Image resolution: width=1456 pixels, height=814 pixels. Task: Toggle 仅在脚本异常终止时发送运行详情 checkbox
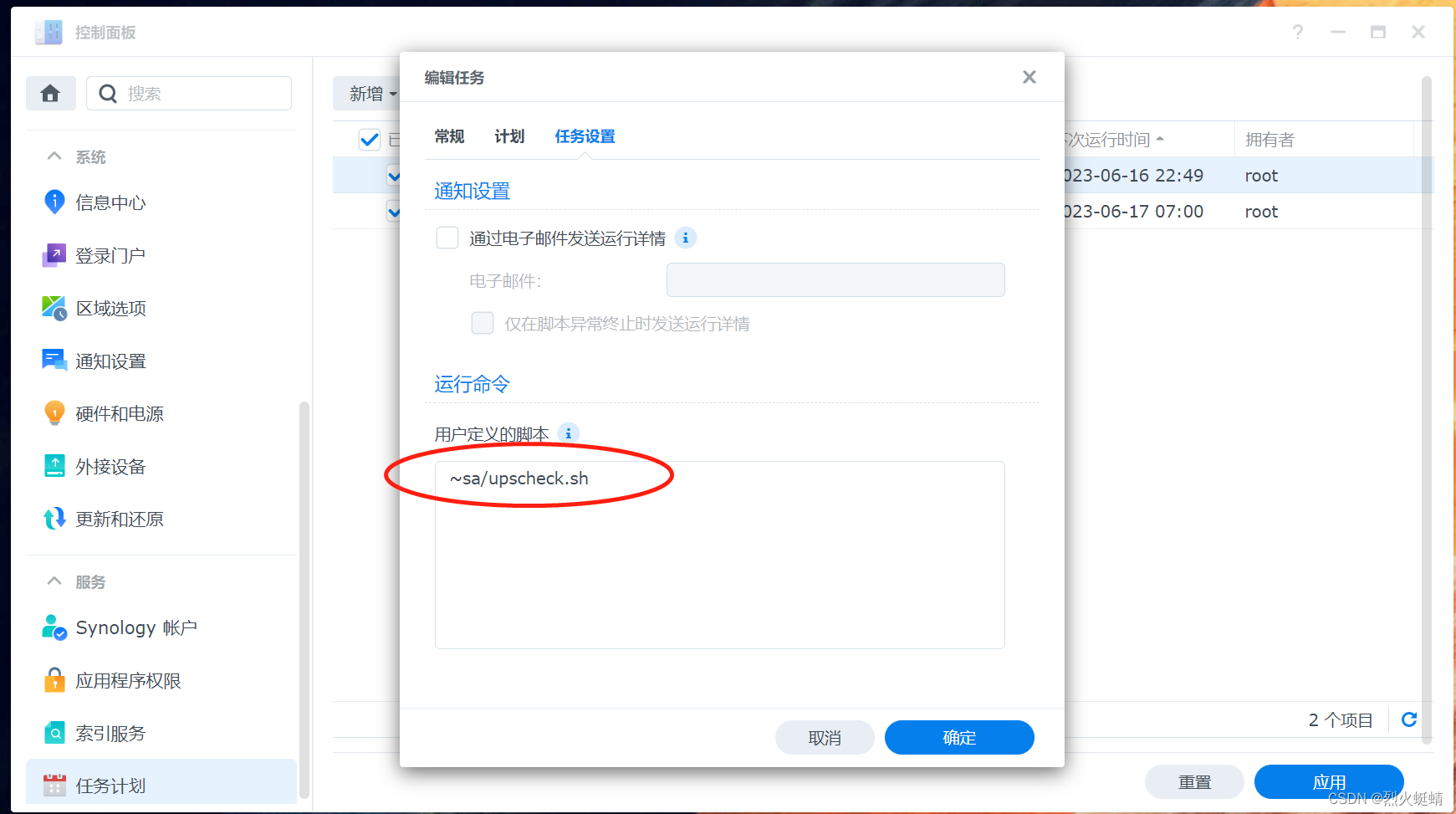coord(483,323)
